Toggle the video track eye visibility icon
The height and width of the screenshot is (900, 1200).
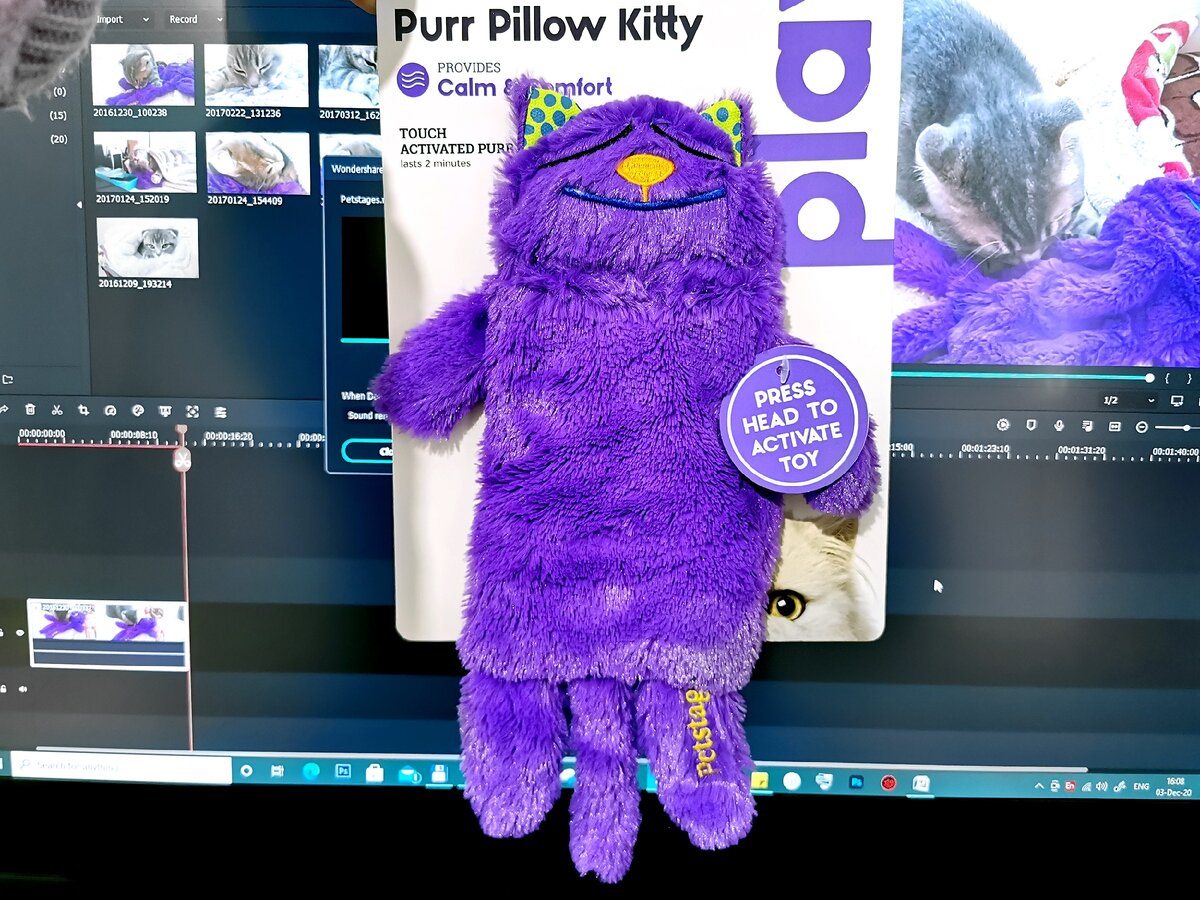[x=21, y=633]
